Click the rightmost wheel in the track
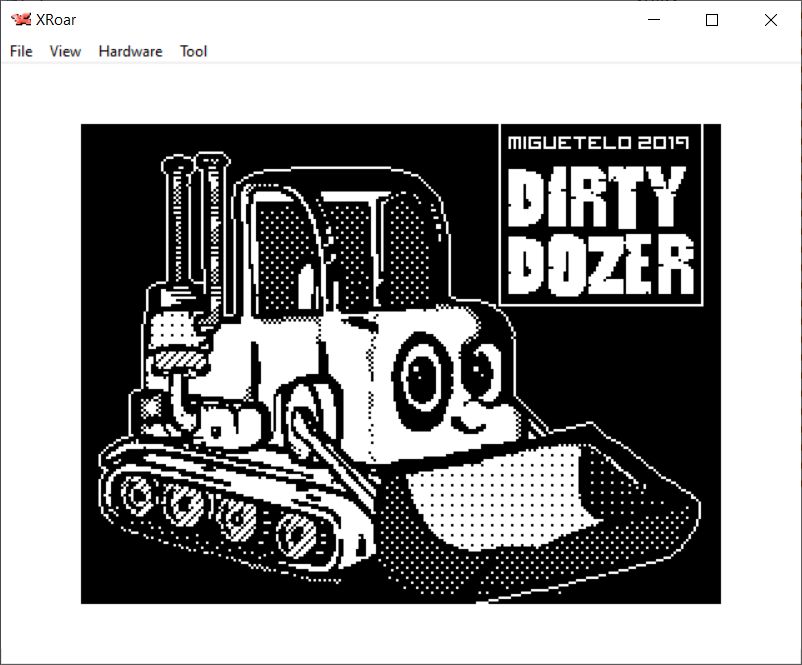Image resolution: width=802 pixels, height=665 pixels. point(298,533)
